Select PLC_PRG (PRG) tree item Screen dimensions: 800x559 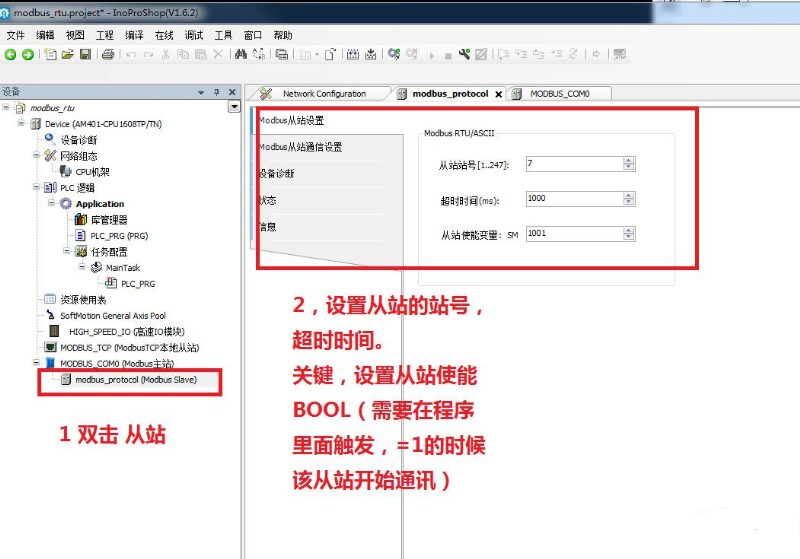(119, 236)
